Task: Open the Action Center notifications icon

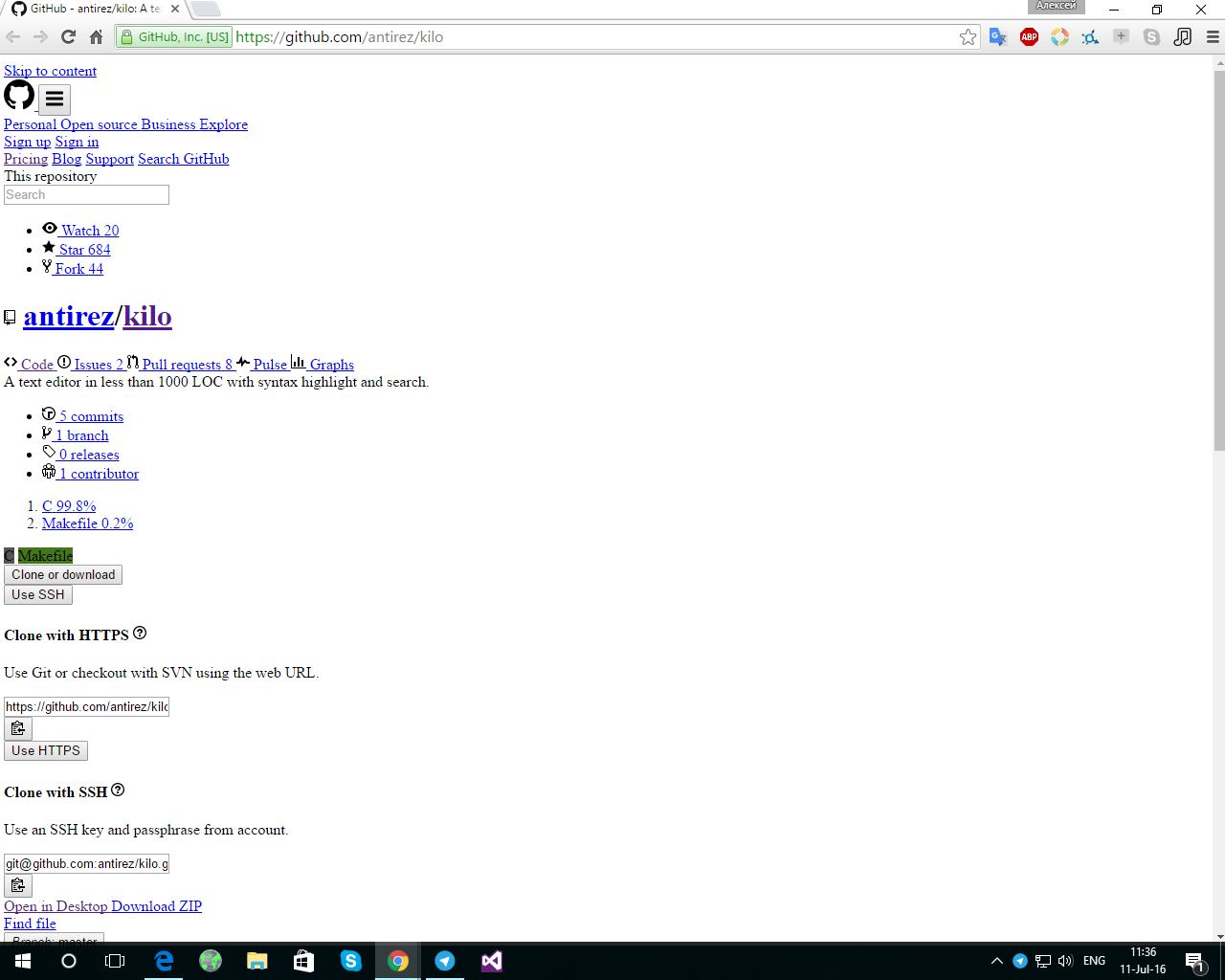Action: coord(1194,961)
